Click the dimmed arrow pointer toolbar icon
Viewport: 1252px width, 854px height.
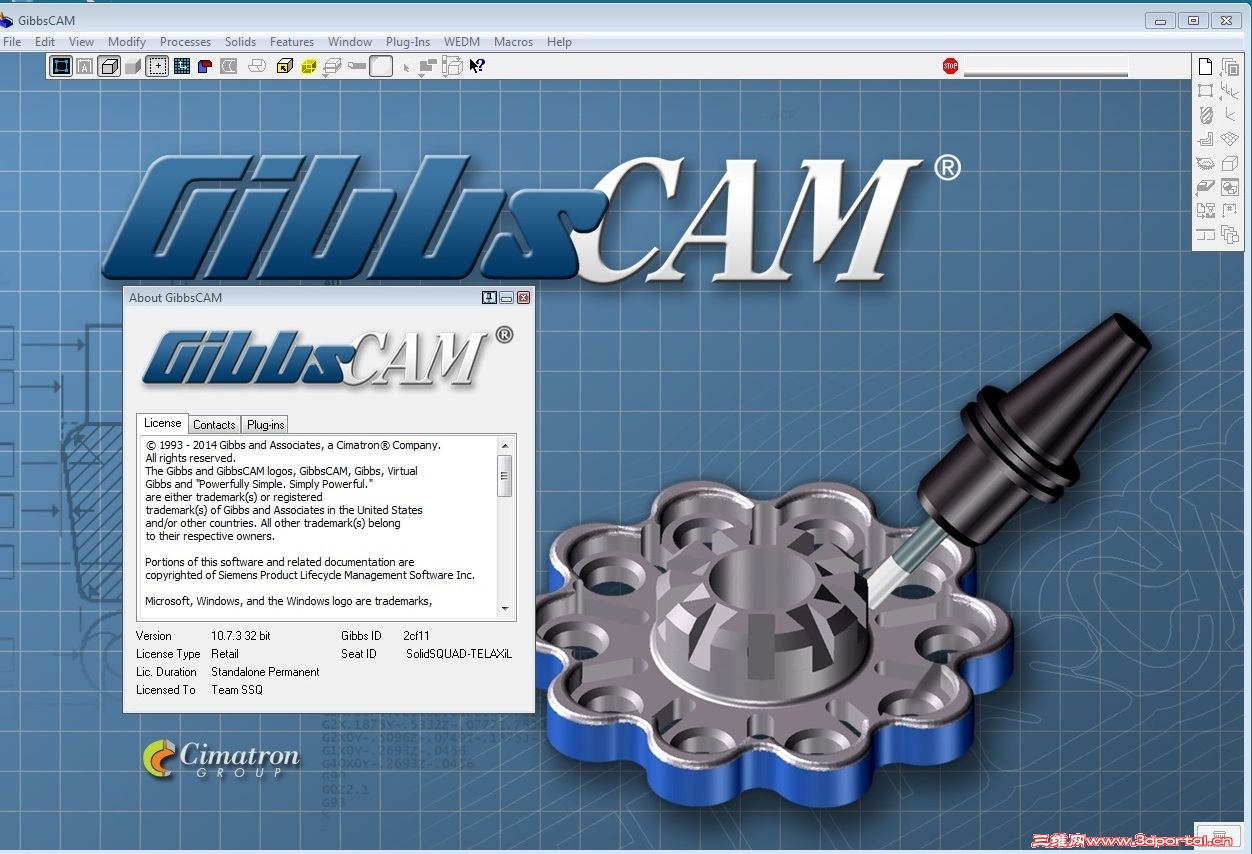point(406,67)
